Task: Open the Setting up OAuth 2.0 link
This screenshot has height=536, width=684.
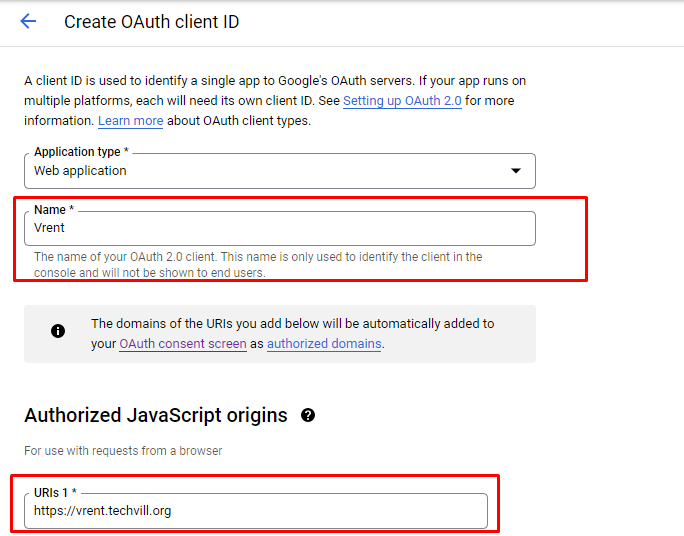Action: tap(402, 101)
